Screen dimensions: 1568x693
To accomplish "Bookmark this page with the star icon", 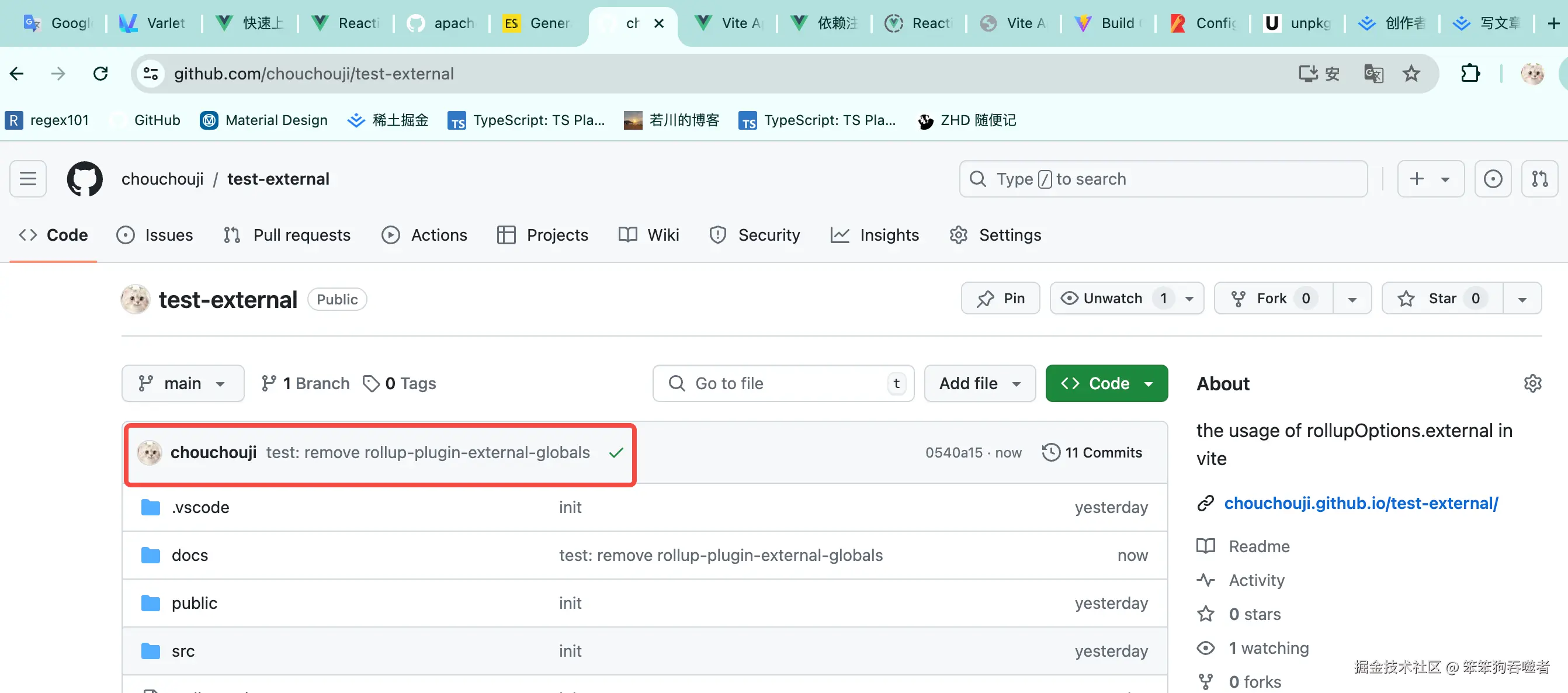I will (1411, 74).
